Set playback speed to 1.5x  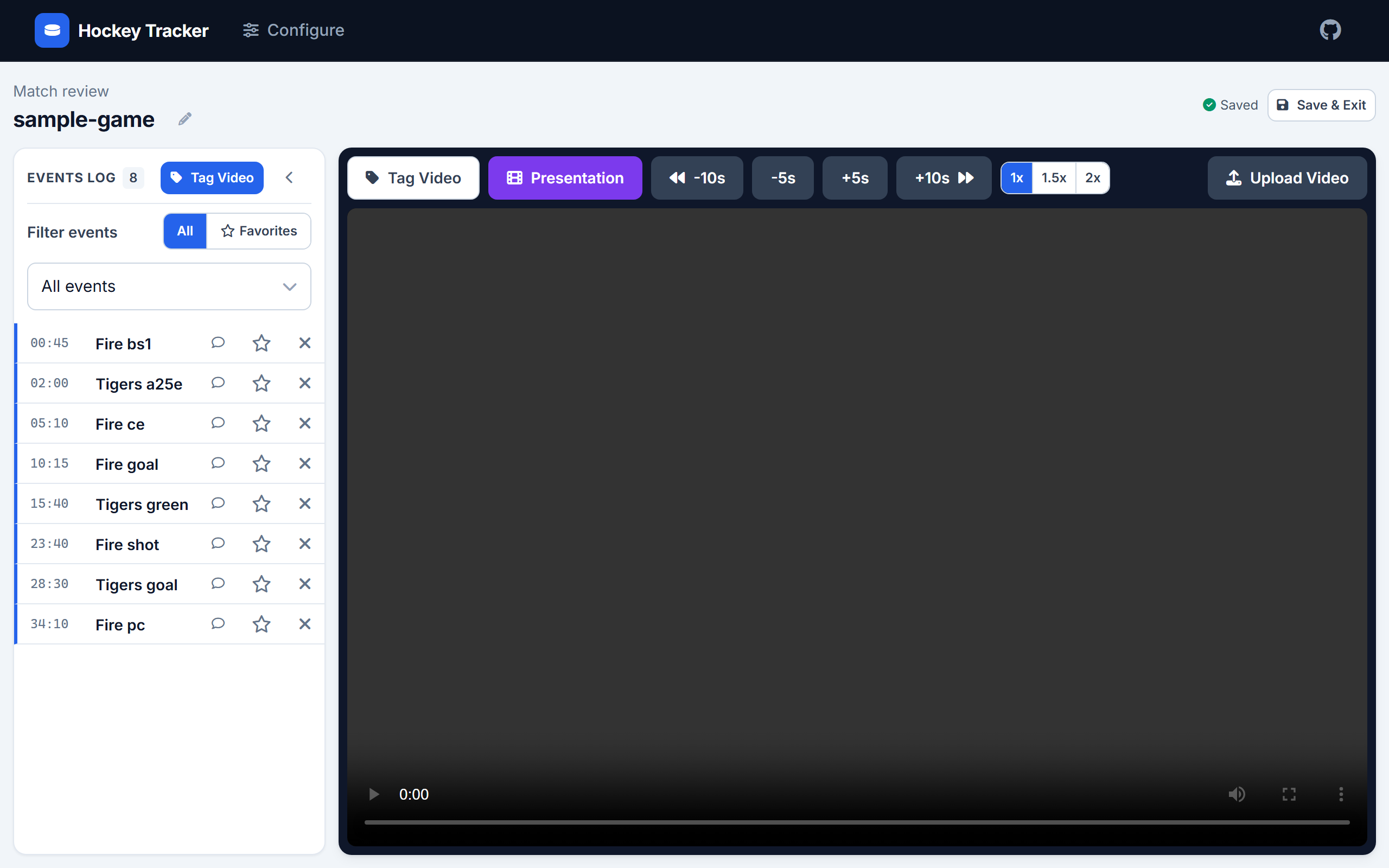[x=1054, y=178]
